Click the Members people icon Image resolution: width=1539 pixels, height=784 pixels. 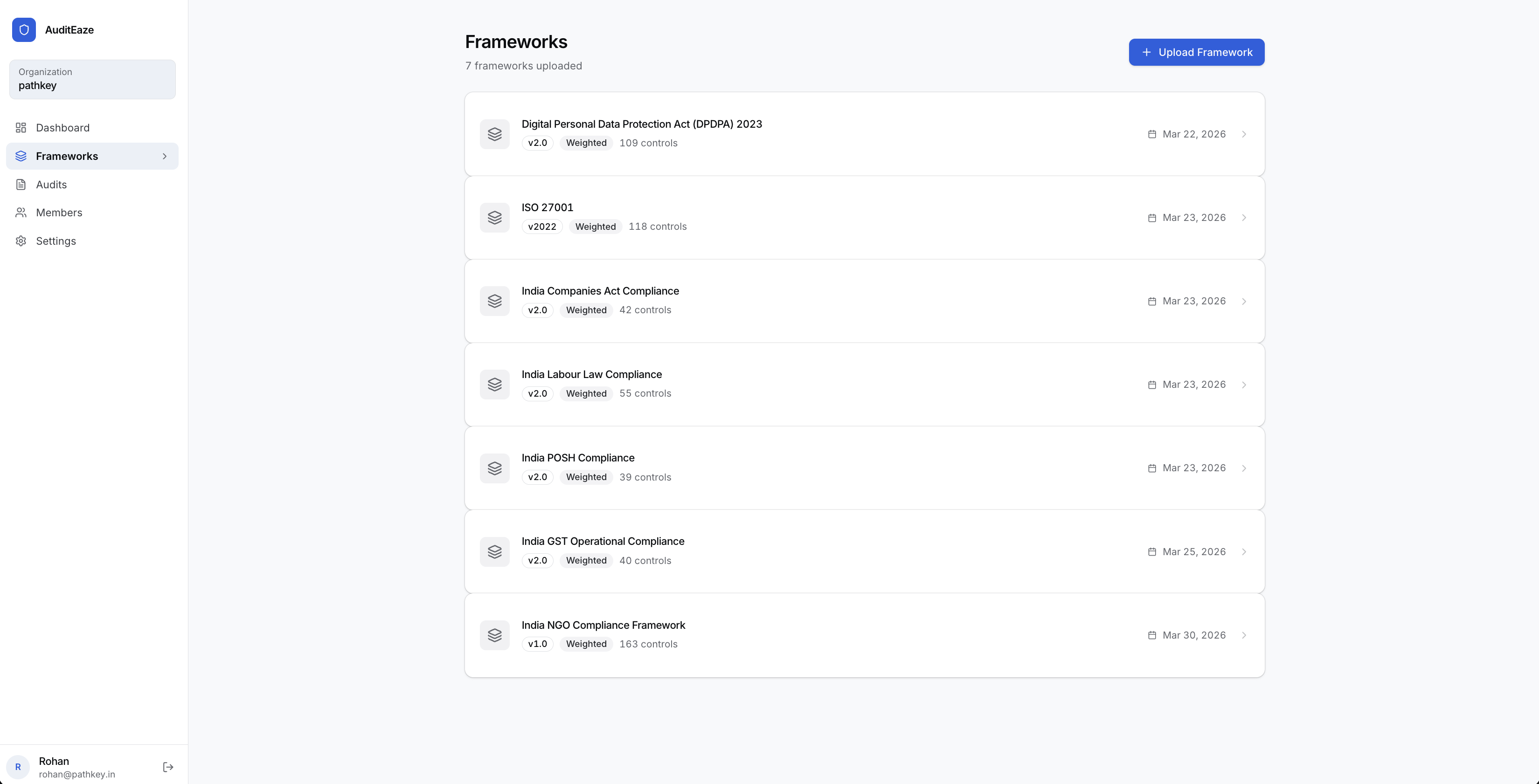point(21,213)
